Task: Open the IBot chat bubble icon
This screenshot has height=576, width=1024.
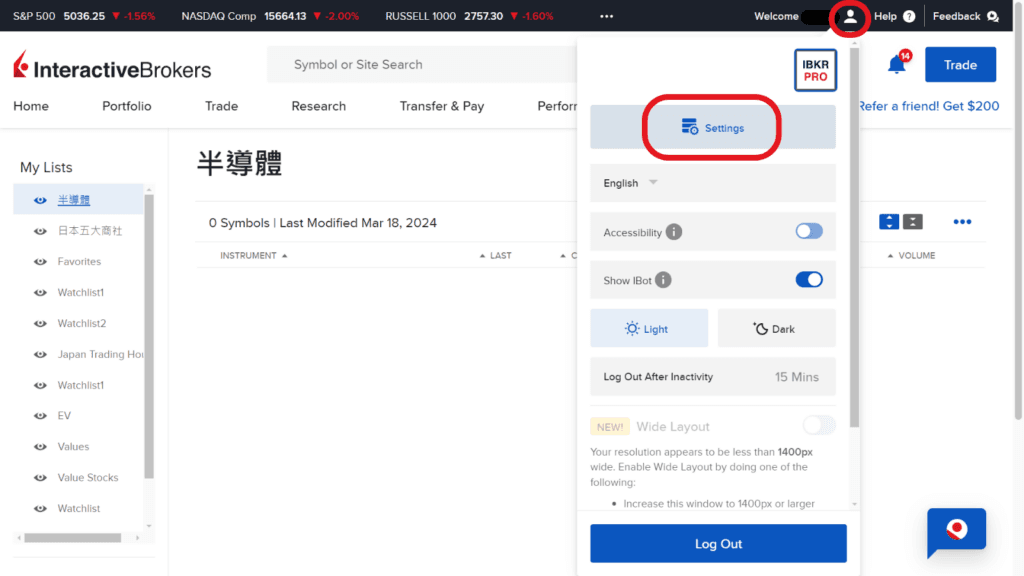Action: [x=956, y=532]
